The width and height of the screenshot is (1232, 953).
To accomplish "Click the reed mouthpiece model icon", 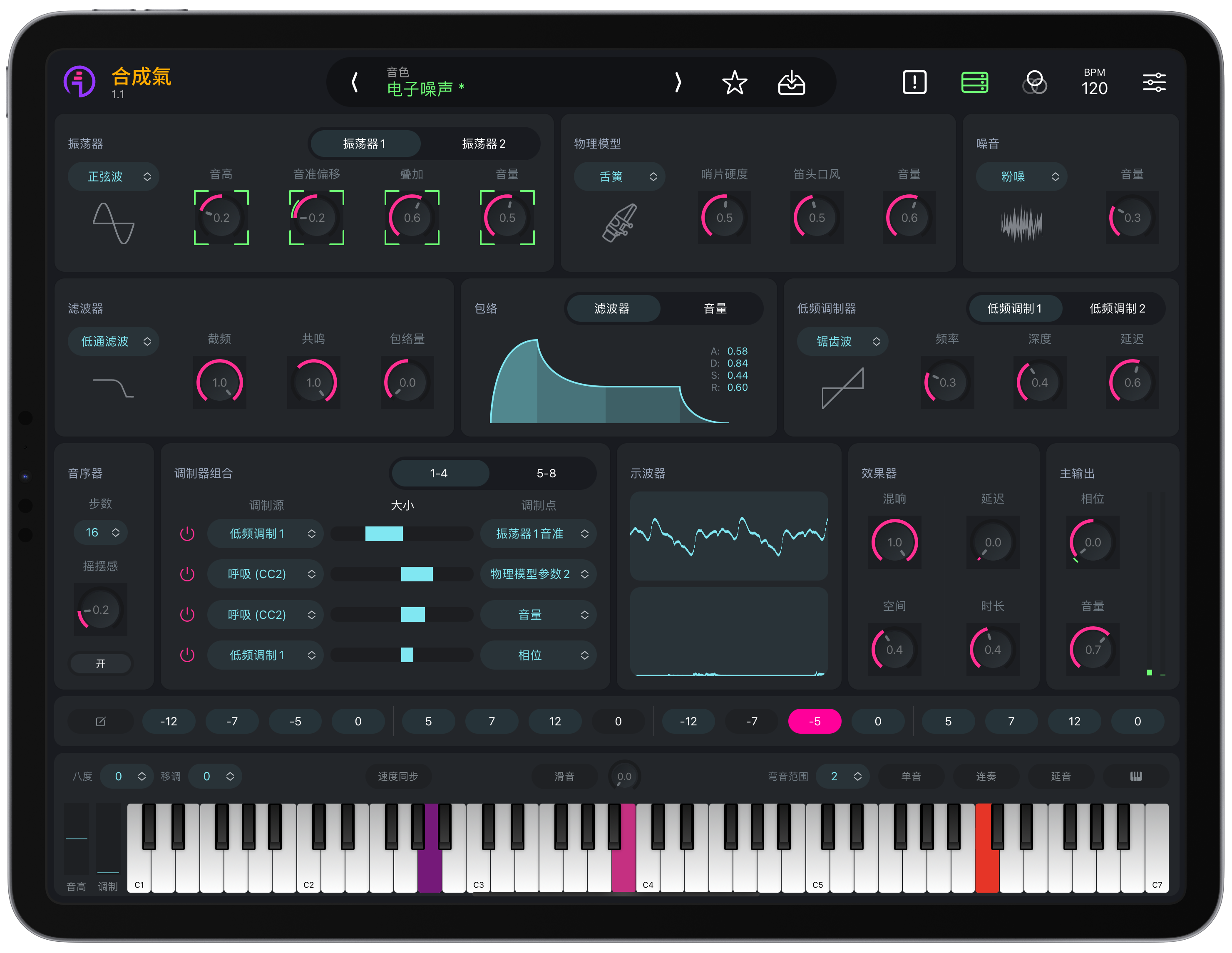I will (619, 223).
